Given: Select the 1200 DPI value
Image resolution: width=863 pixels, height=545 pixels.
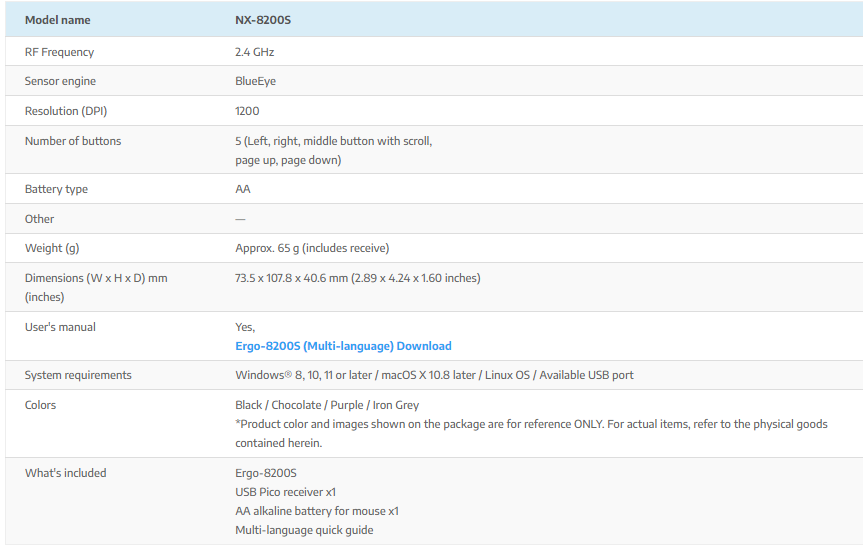Looking at the screenshot, I should point(247,111).
